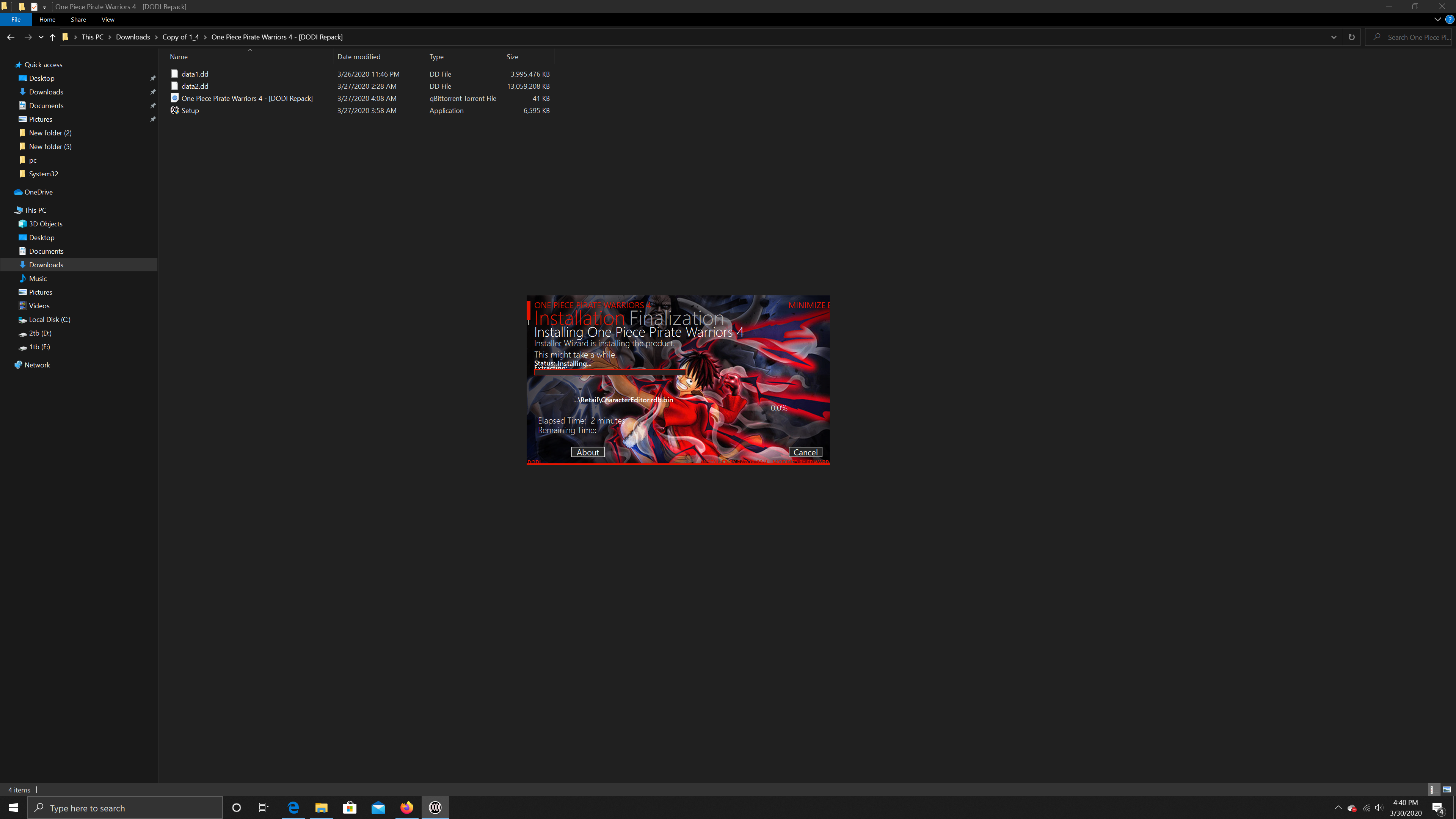This screenshot has width=1456, height=819.
Task: Click the installer progress bar
Action: [x=609, y=373]
